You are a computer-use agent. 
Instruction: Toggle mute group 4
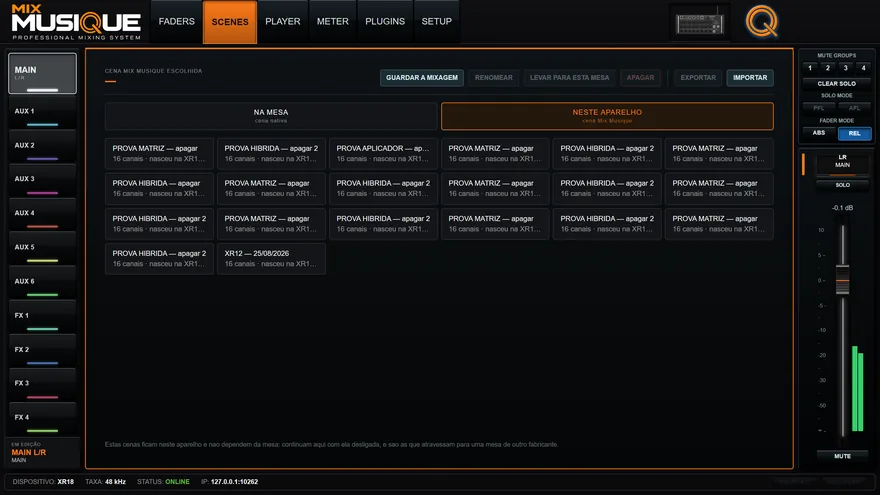click(863, 68)
